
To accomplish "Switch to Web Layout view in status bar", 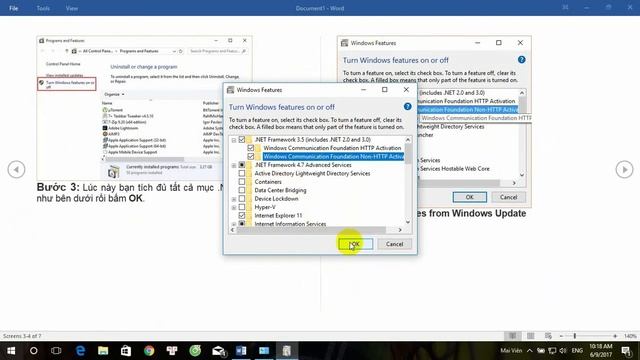I will pos(548,336).
